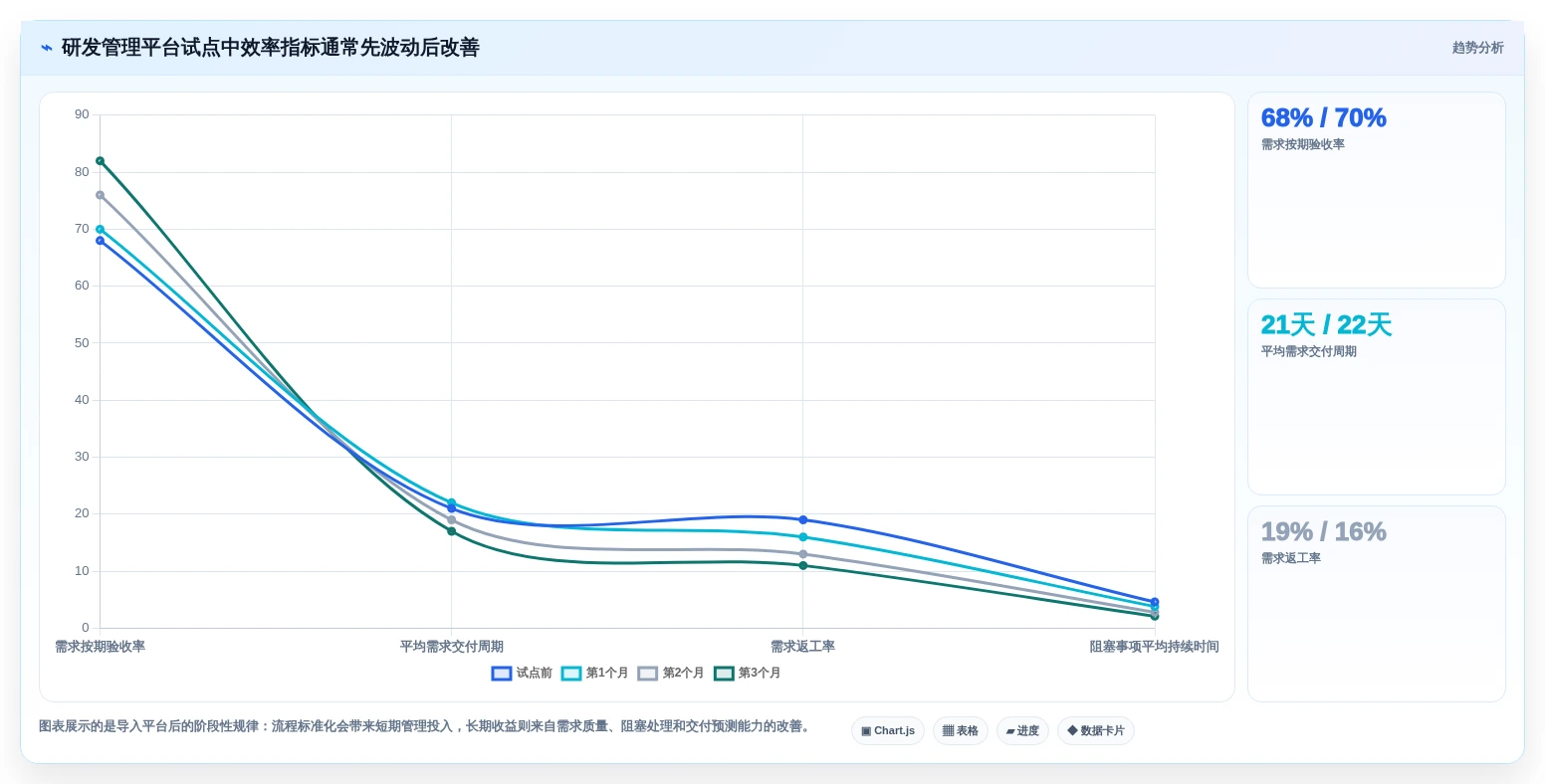Click the 试点前 point at 68 on 需求按期验收率

pos(100,241)
